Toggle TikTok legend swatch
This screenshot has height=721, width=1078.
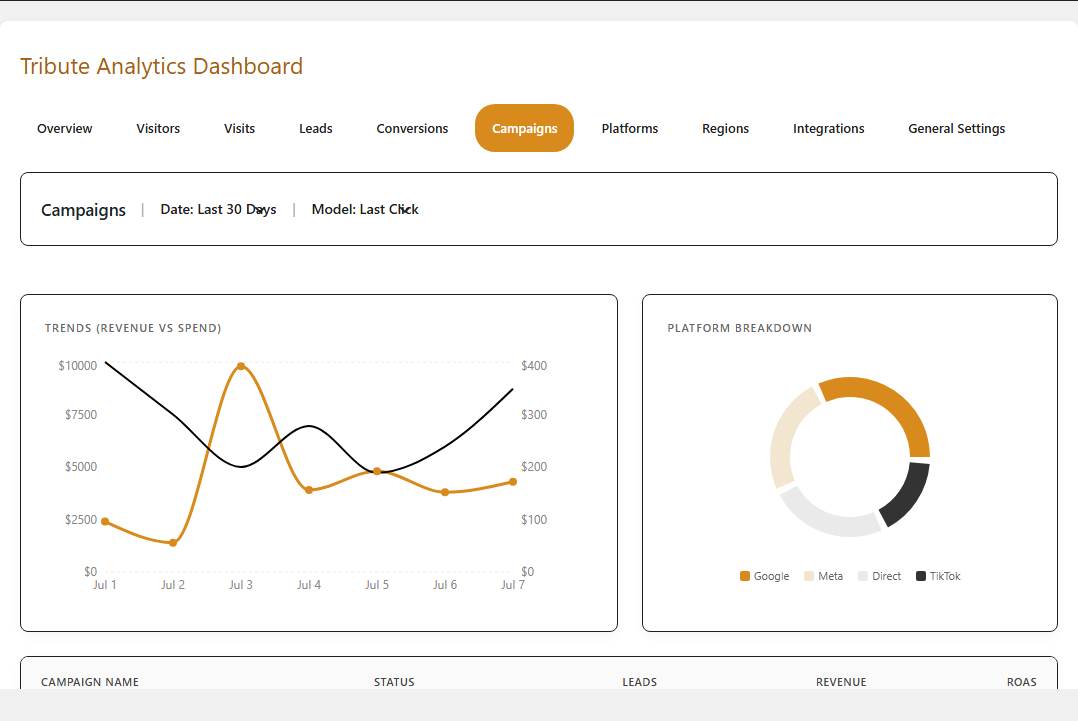921,576
